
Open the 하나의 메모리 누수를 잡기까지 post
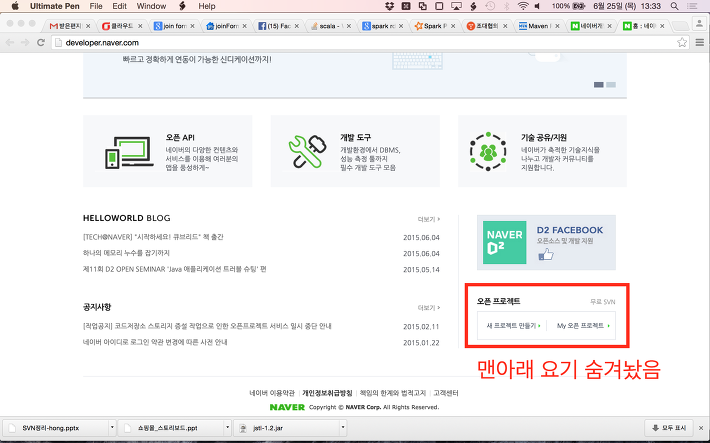[126, 253]
